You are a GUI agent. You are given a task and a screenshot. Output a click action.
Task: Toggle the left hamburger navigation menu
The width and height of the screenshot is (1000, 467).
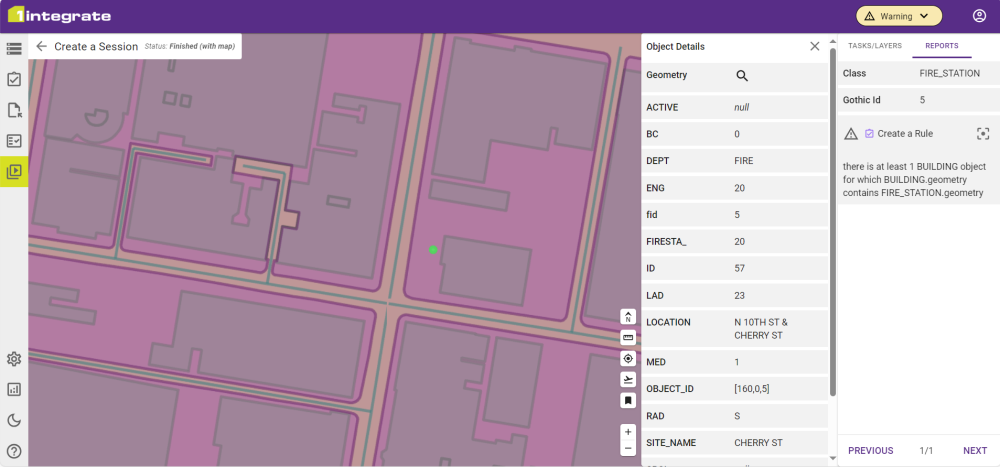tap(14, 48)
